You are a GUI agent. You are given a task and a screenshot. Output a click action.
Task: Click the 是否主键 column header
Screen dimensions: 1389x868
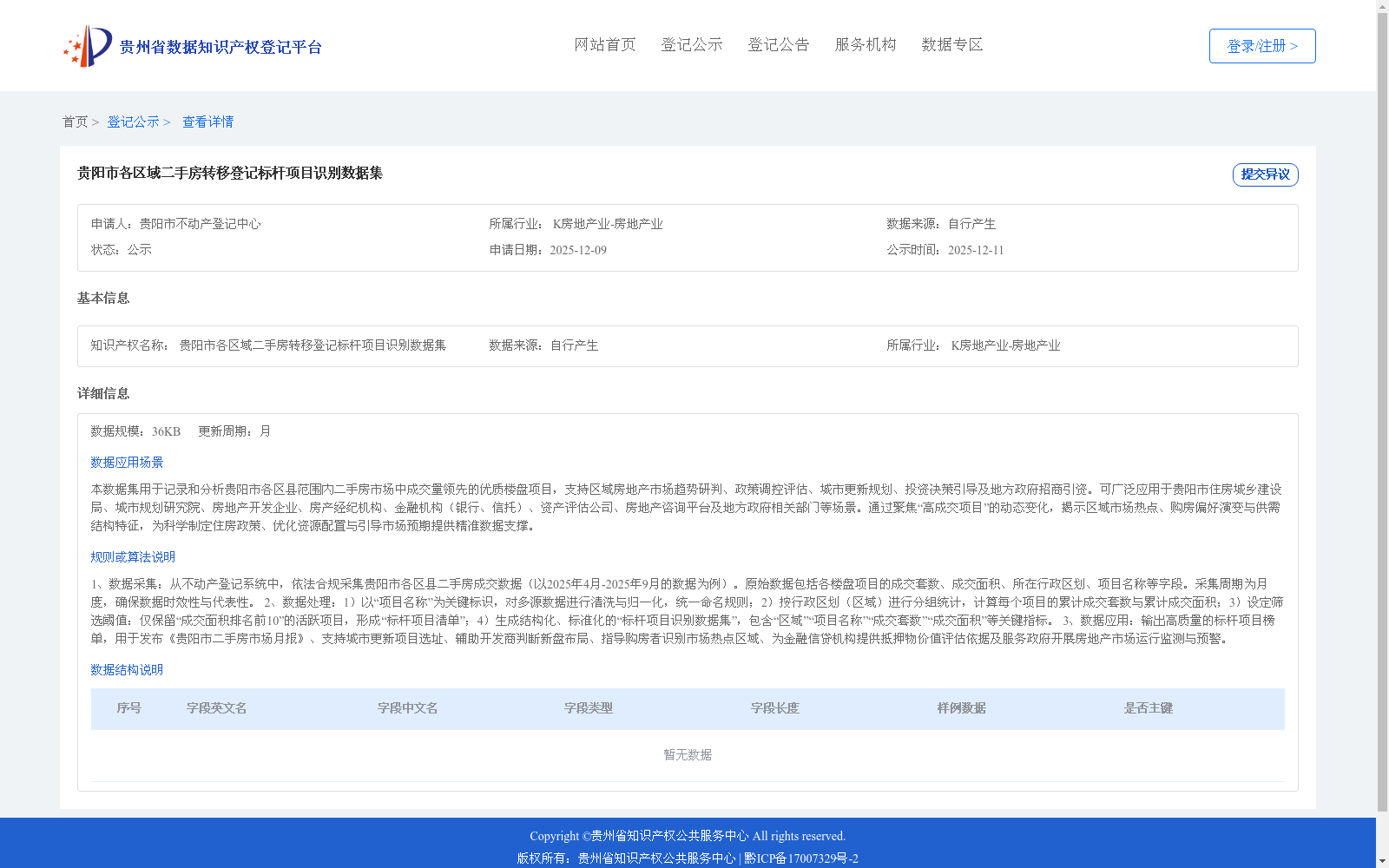[x=1148, y=708]
